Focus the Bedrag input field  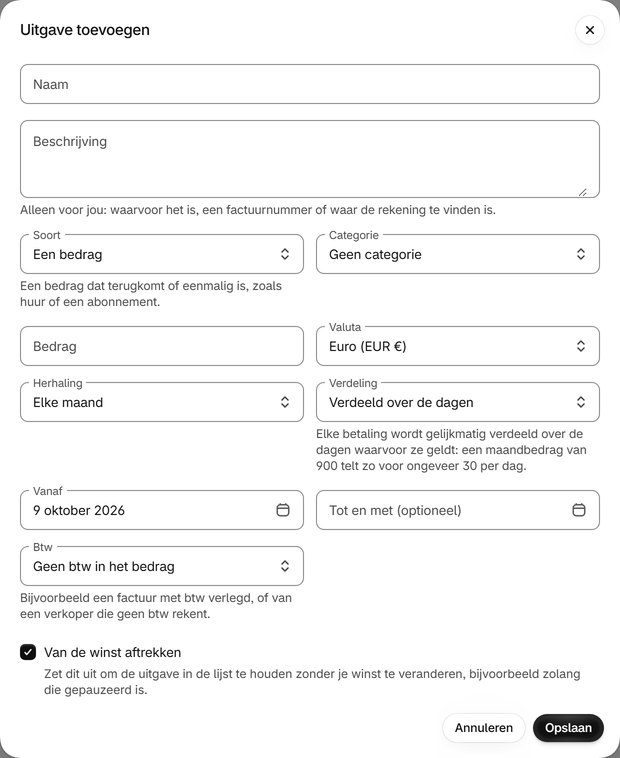point(162,346)
